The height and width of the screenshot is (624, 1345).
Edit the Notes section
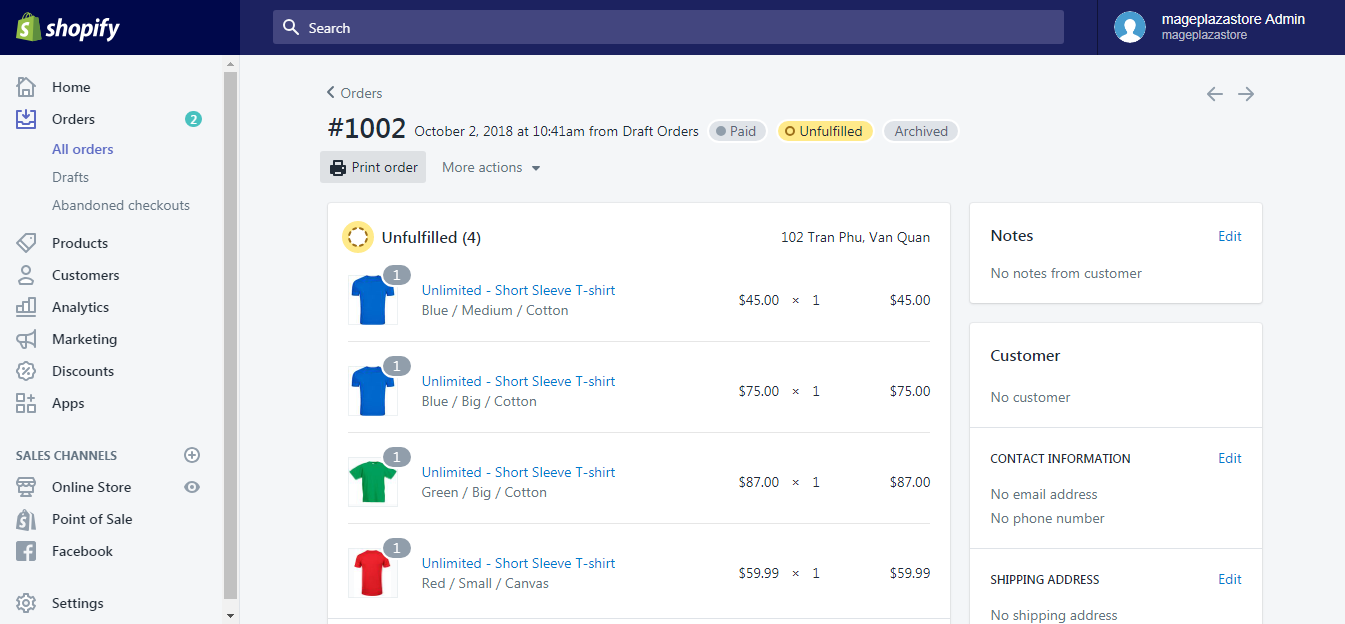[x=1229, y=236]
